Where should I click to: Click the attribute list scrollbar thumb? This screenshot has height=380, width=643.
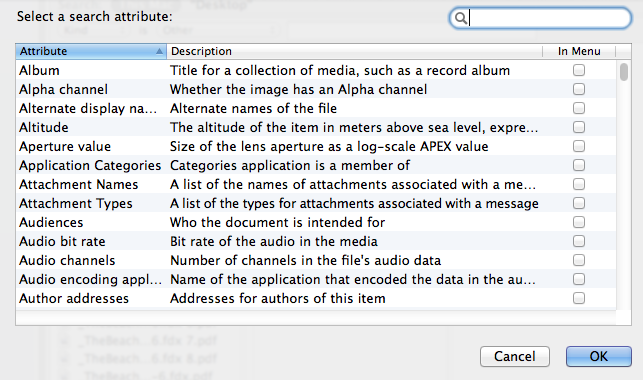[x=624, y=72]
